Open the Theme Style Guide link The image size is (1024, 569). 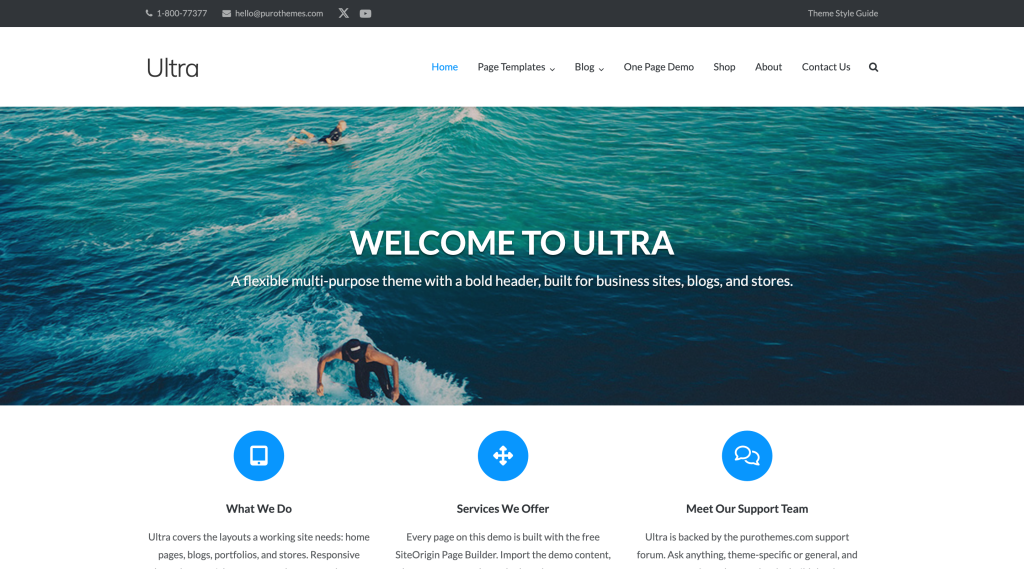coord(842,13)
